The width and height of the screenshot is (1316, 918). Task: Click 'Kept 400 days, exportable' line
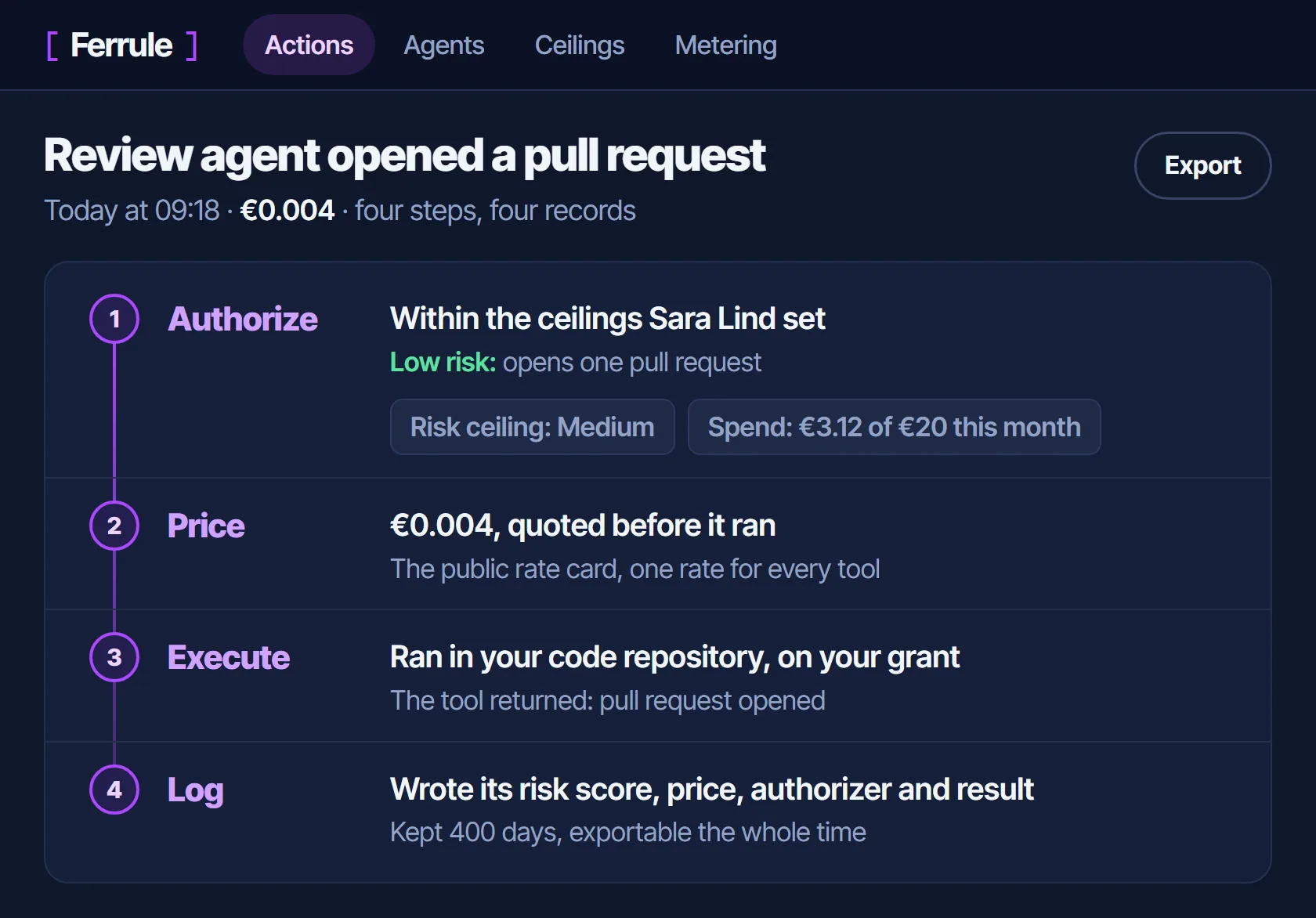pos(628,832)
